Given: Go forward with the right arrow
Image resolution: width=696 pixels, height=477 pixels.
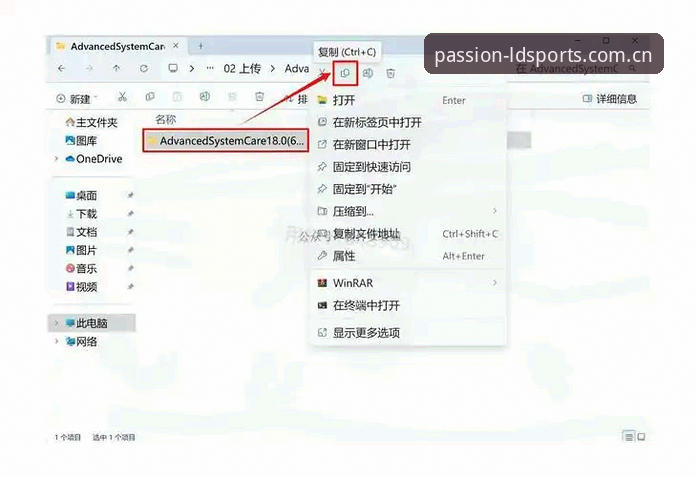Looking at the screenshot, I should [x=89, y=68].
